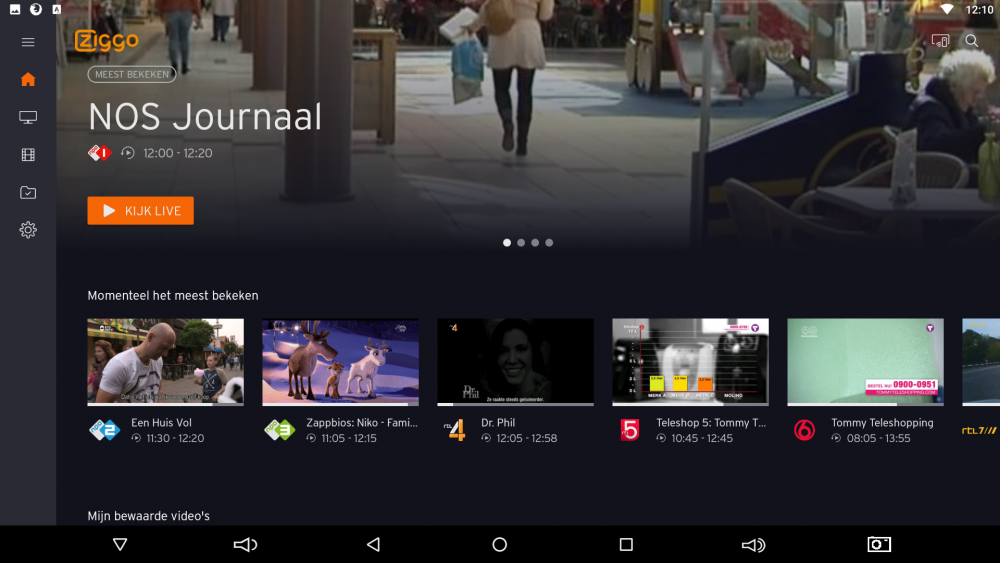Screen dimensions: 1000x563
Task: Click the replay icon beside 12:00 - 12:20
Action: (128, 153)
